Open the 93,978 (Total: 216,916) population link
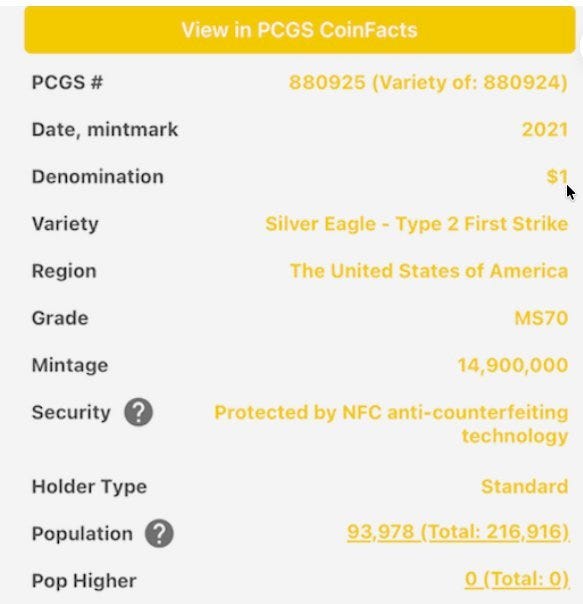Viewport: 583px width, 604px height. click(x=458, y=533)
